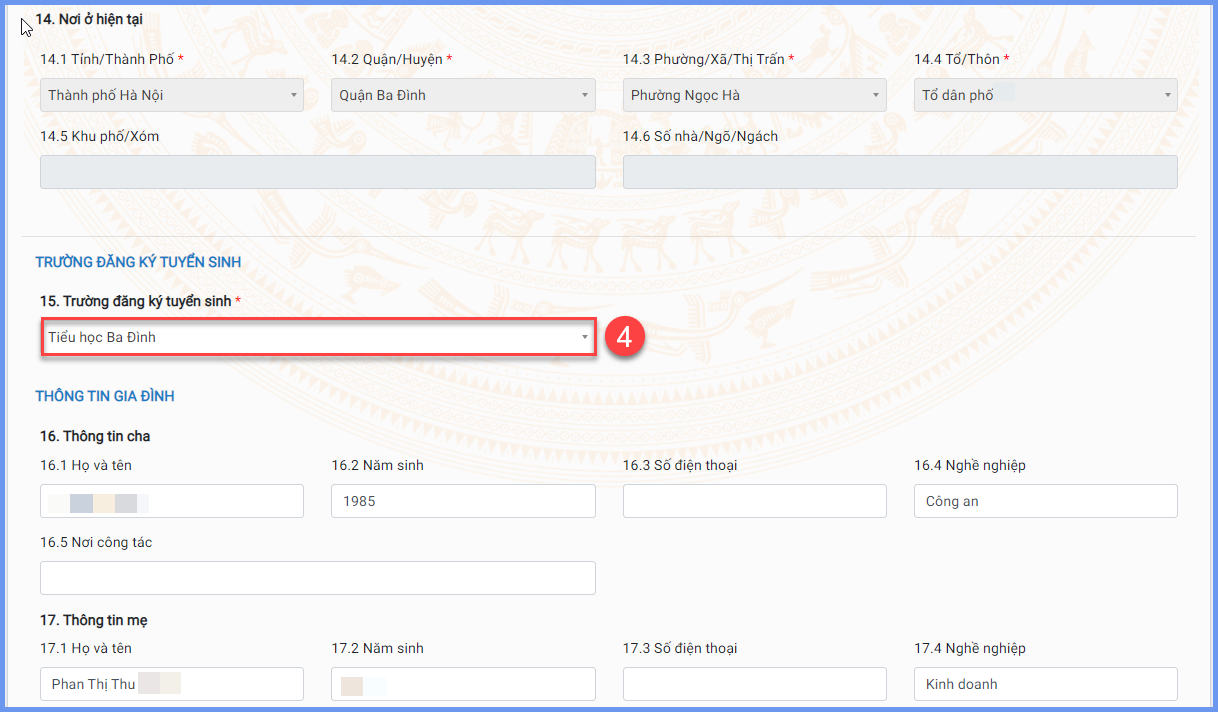
Task: Click the '17.1 Họ và tên' label text
Action: click(86, 648)
